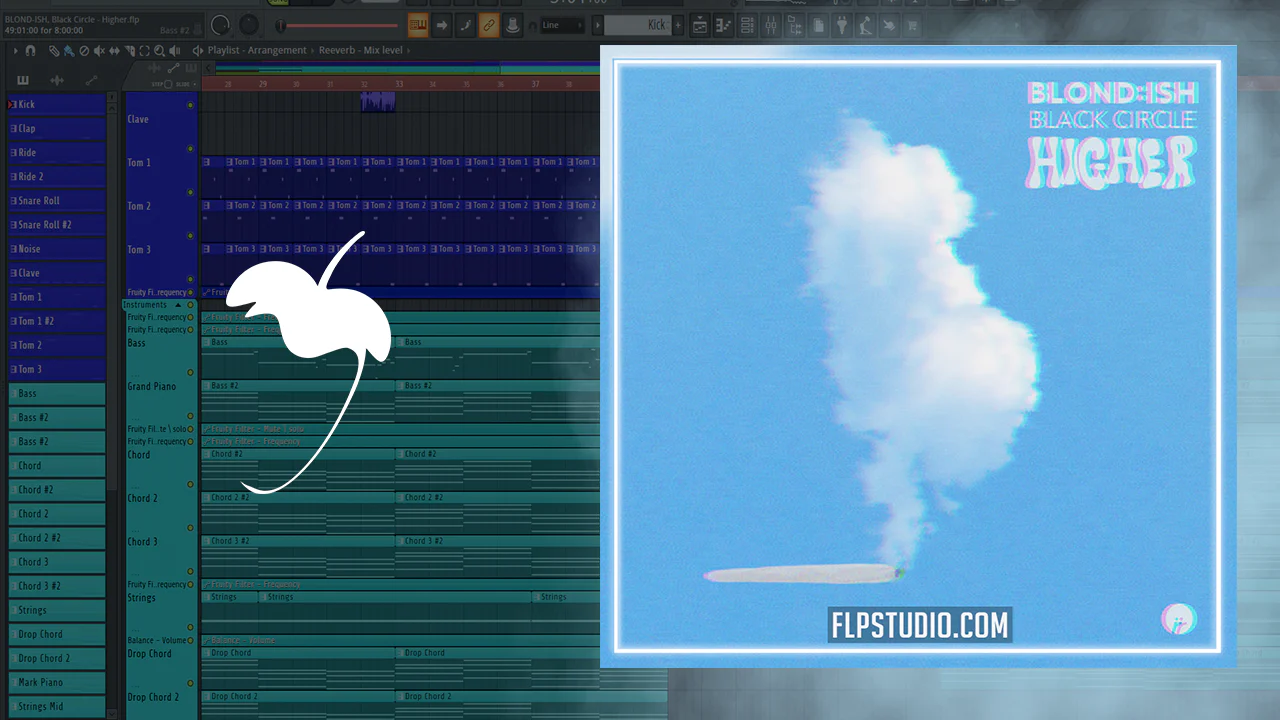Screen dimensions: 1280x720
Task: Click the Drop Chord 2 pattern in picker
Action: tap(56, 658)
